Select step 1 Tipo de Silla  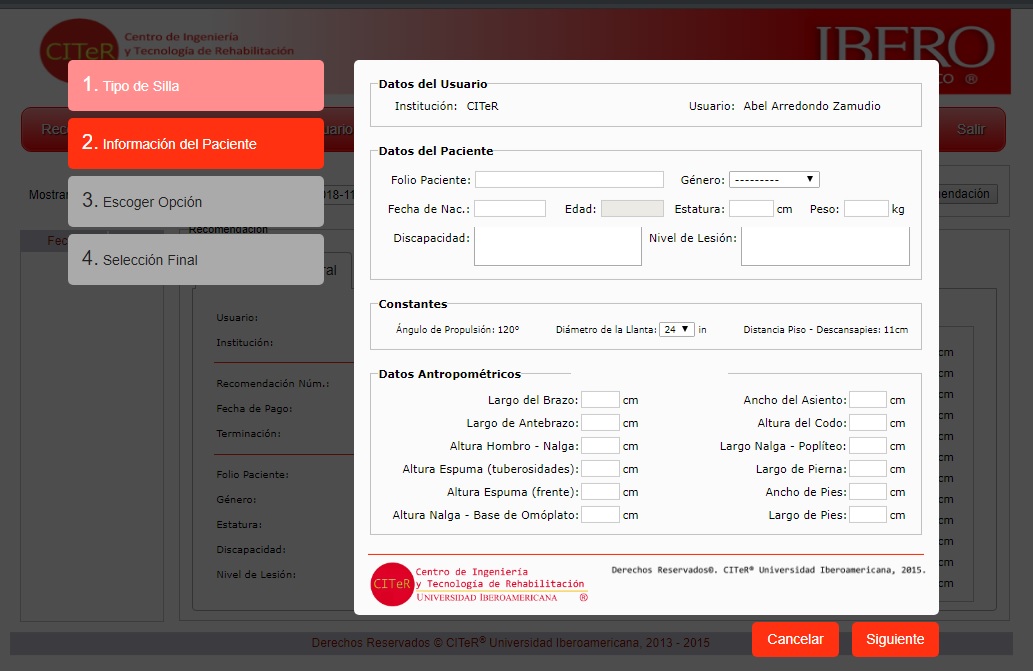[x=196, y=86]
